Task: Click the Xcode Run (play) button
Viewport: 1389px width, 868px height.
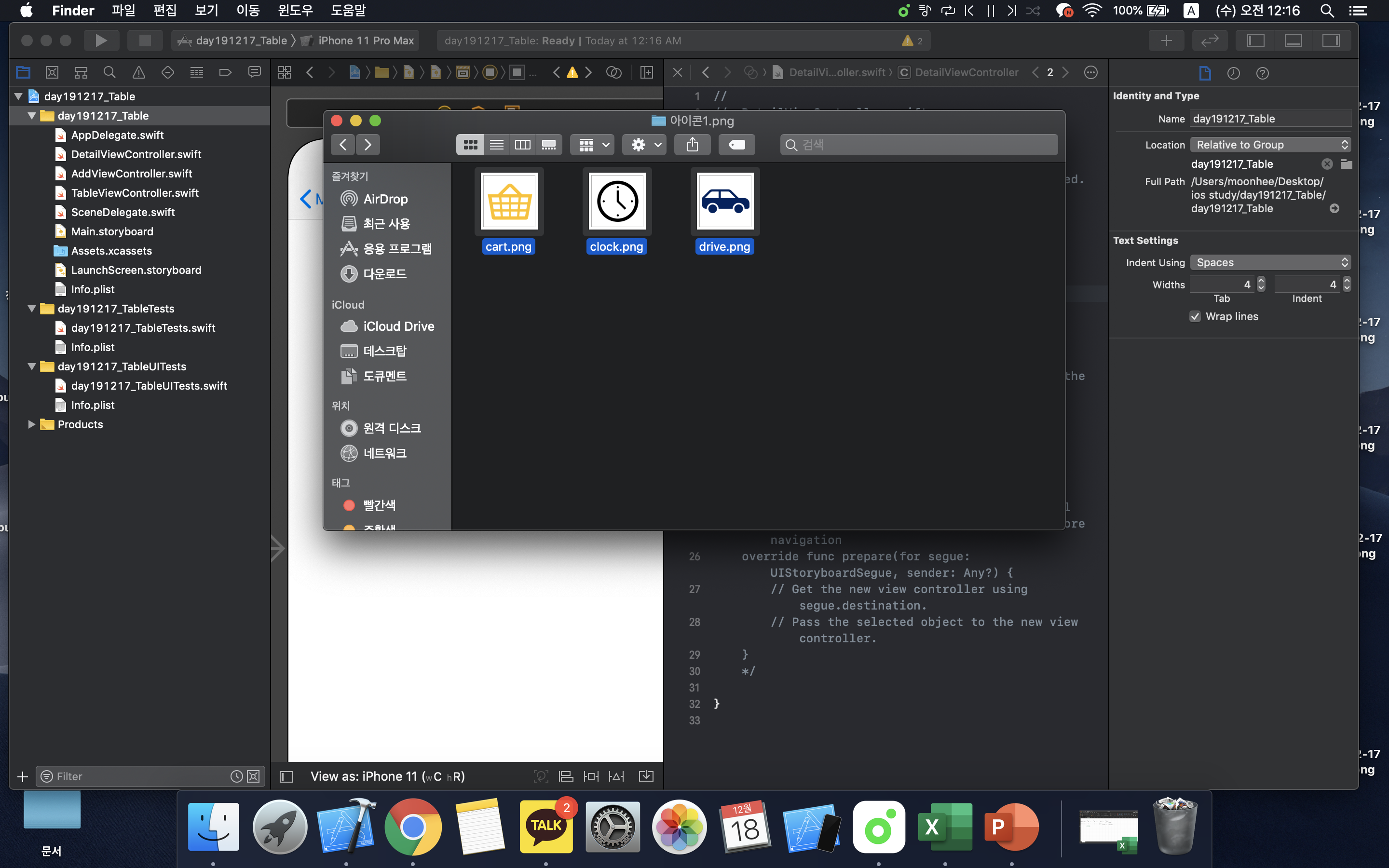Action: click(101, 40)
